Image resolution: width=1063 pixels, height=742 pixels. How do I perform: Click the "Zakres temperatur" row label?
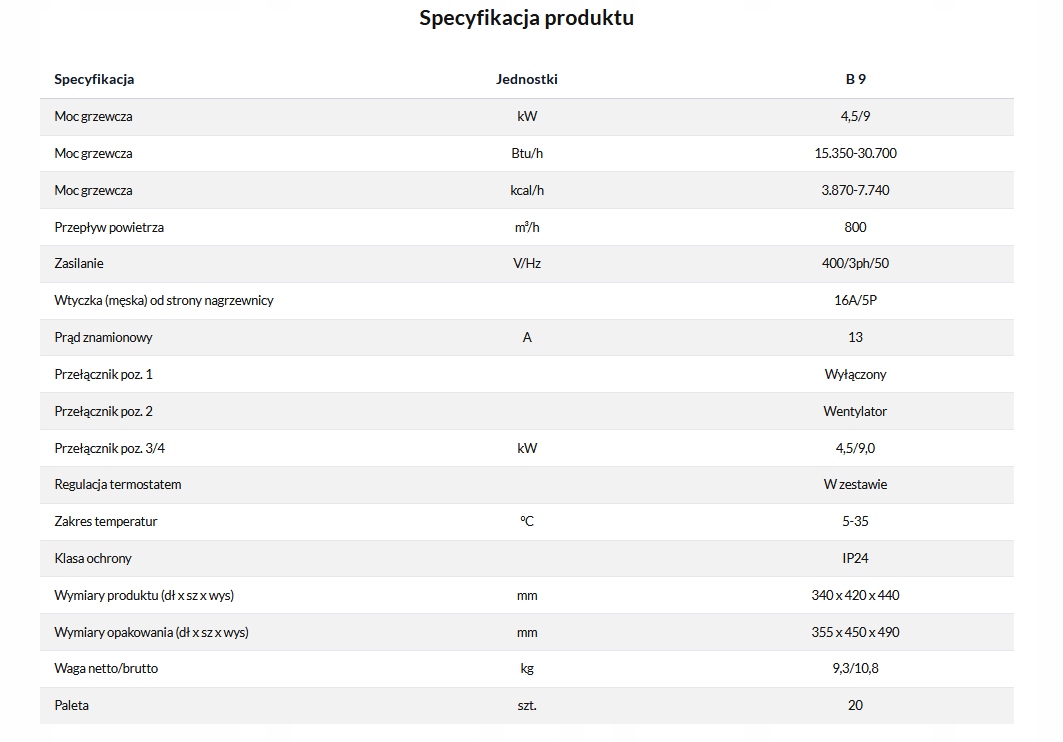click(x=106, y=521)
